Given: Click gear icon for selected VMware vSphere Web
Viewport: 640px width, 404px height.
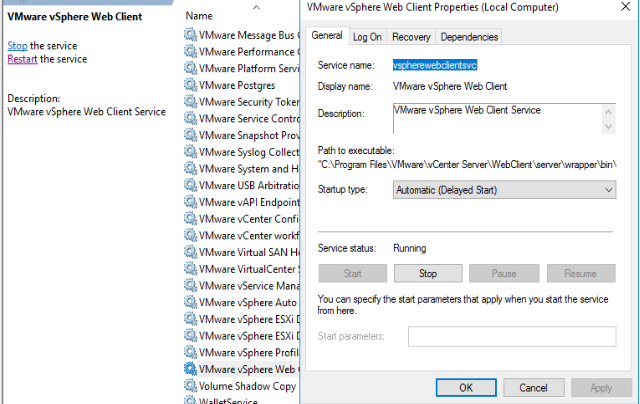Looking at the screenshot, I should 190,369.
